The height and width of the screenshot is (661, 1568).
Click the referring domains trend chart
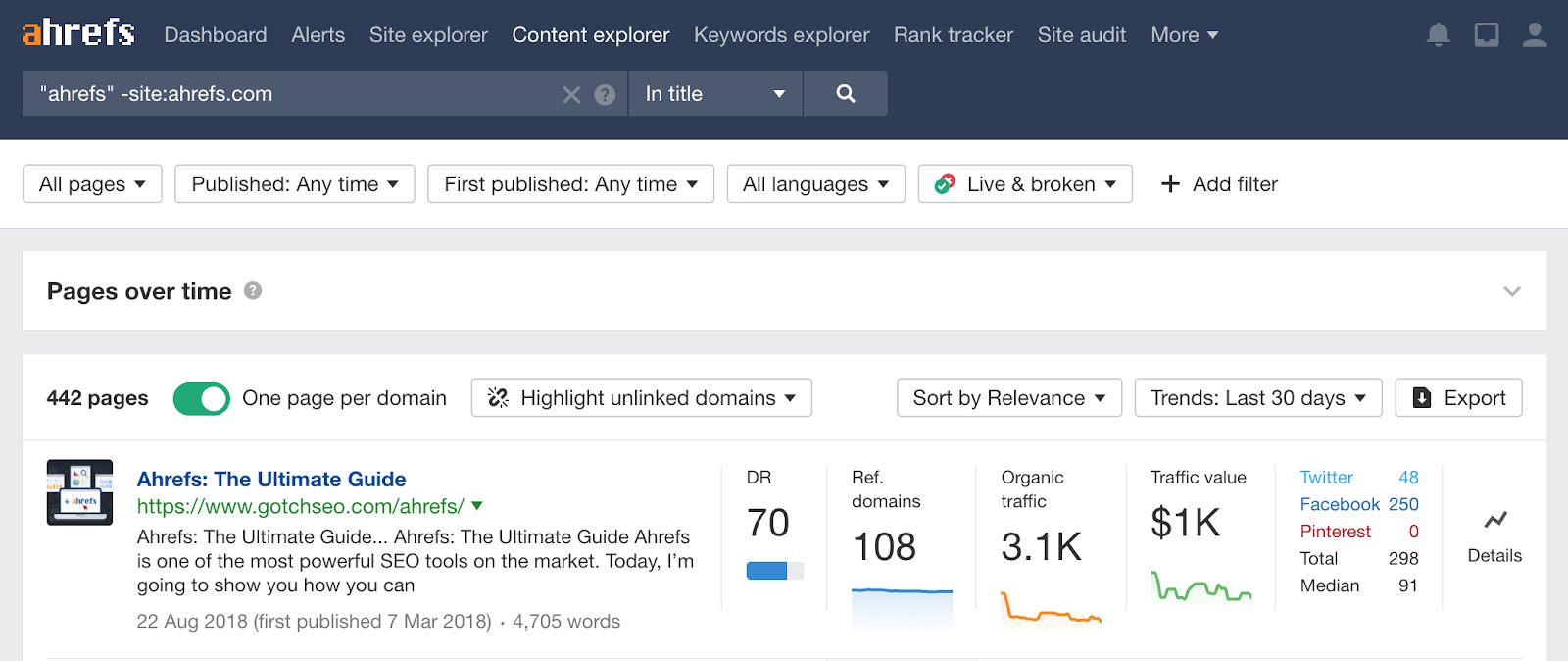902,607
